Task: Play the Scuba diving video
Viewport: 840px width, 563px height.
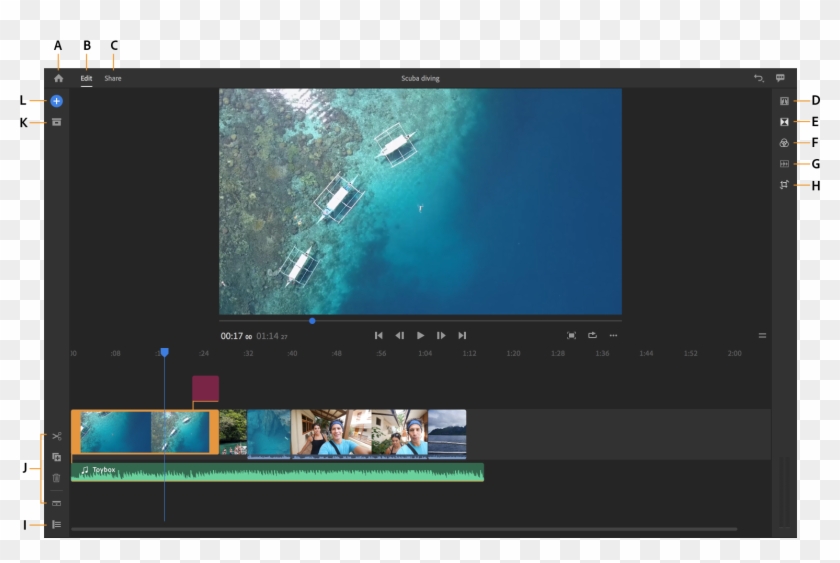Action: coord(420,335)
